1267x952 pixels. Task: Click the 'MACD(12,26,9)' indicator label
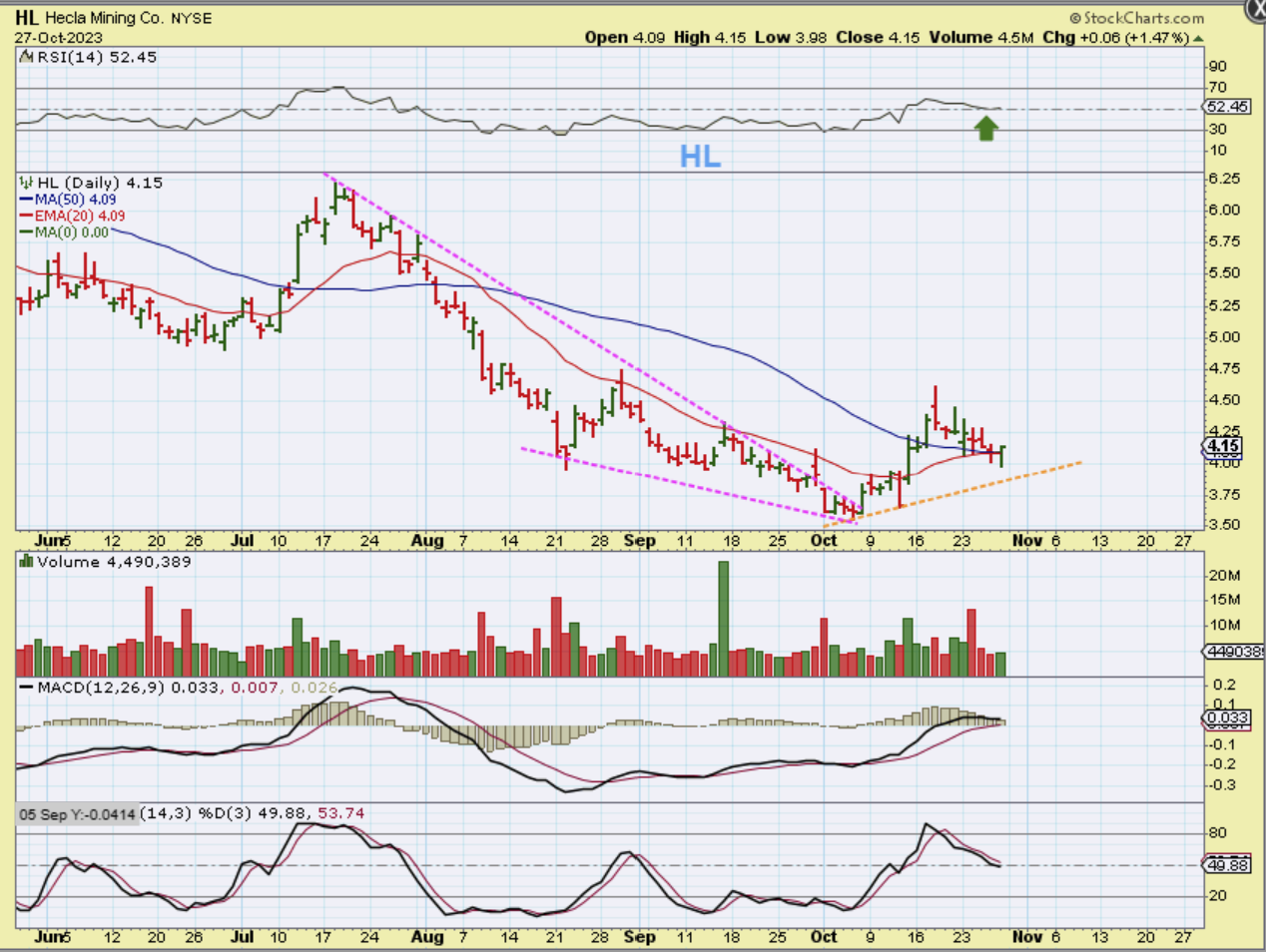click(100, 688)
